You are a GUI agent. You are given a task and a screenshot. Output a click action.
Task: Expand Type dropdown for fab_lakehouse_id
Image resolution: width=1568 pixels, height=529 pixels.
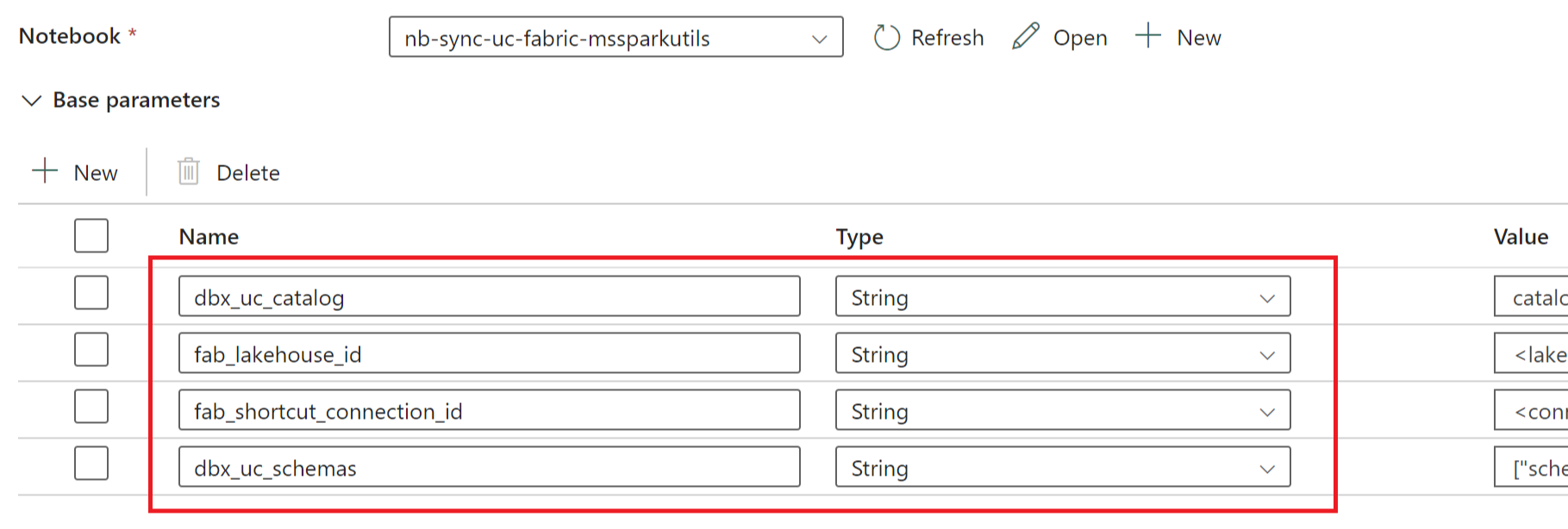click(1062, 354)
